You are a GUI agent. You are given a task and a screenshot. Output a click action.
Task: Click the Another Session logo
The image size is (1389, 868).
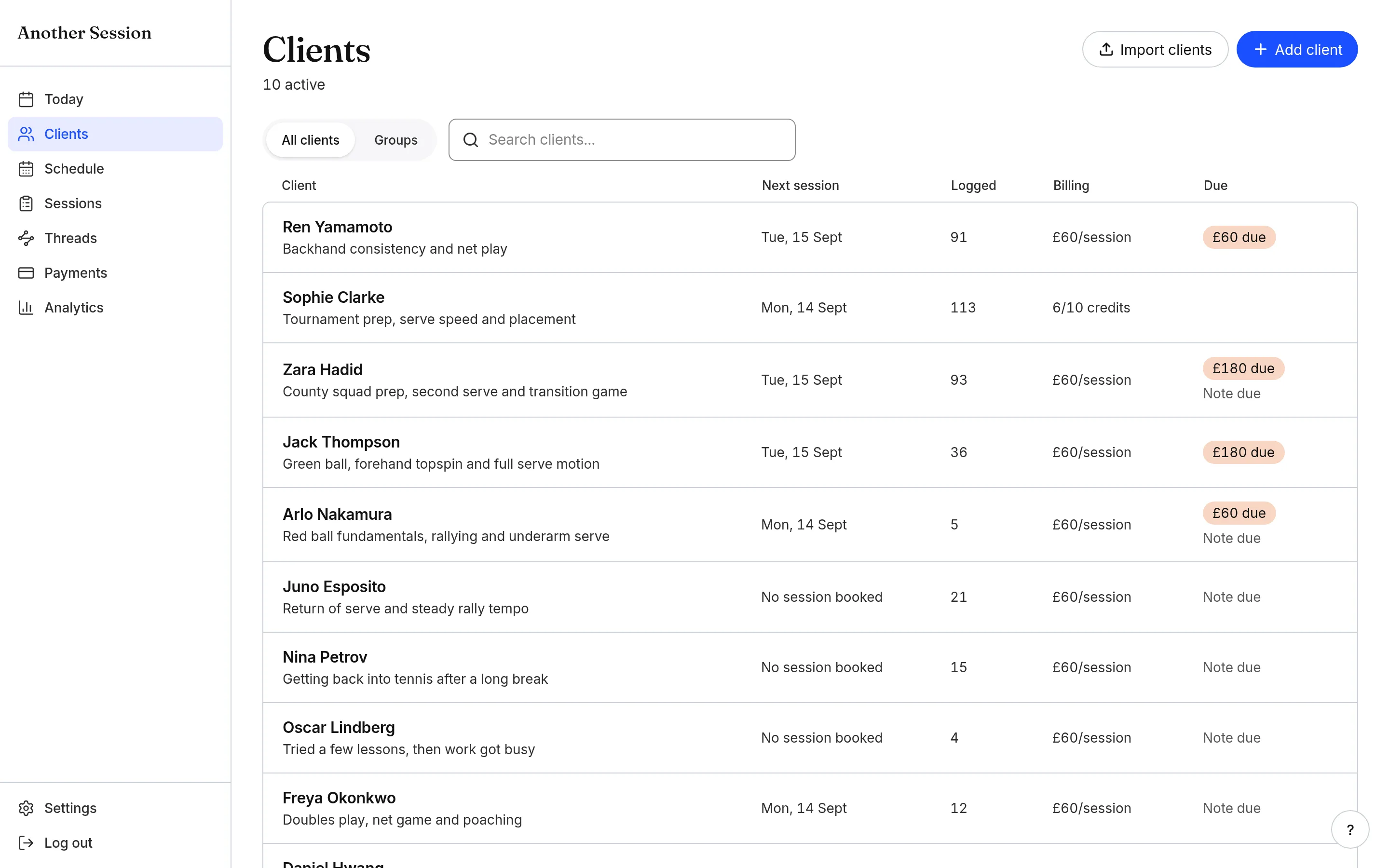pos(84,33)
